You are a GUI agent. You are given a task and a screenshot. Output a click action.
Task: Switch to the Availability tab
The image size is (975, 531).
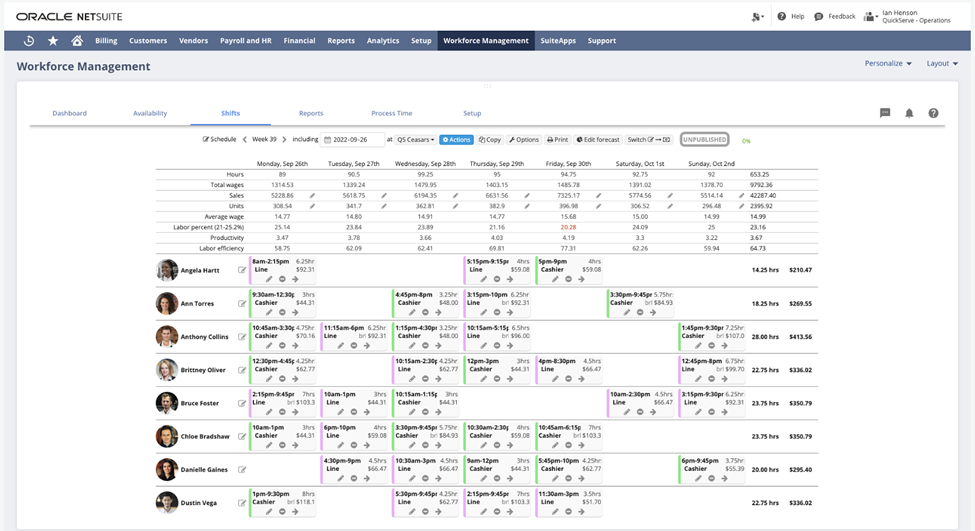pos(150,114)
